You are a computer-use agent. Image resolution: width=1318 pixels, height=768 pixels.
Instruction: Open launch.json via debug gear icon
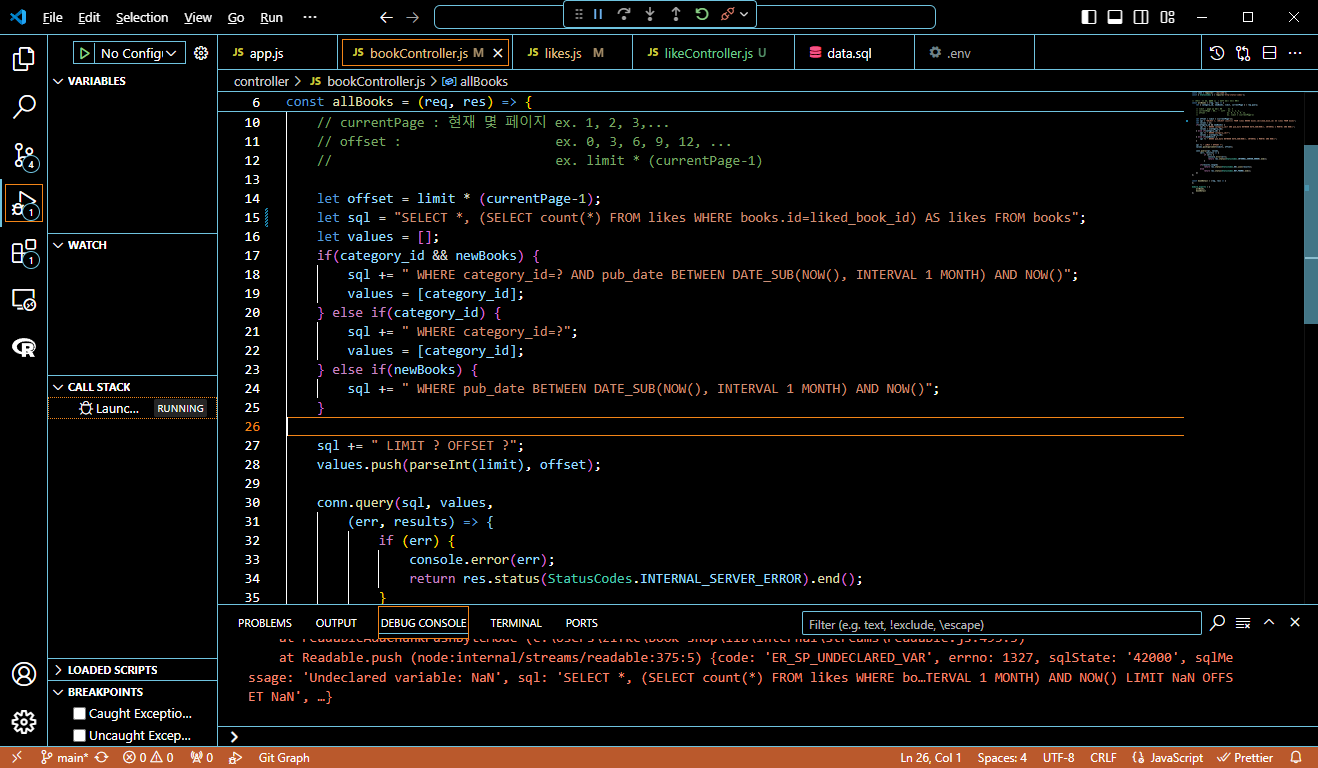[x=201, y=53]
